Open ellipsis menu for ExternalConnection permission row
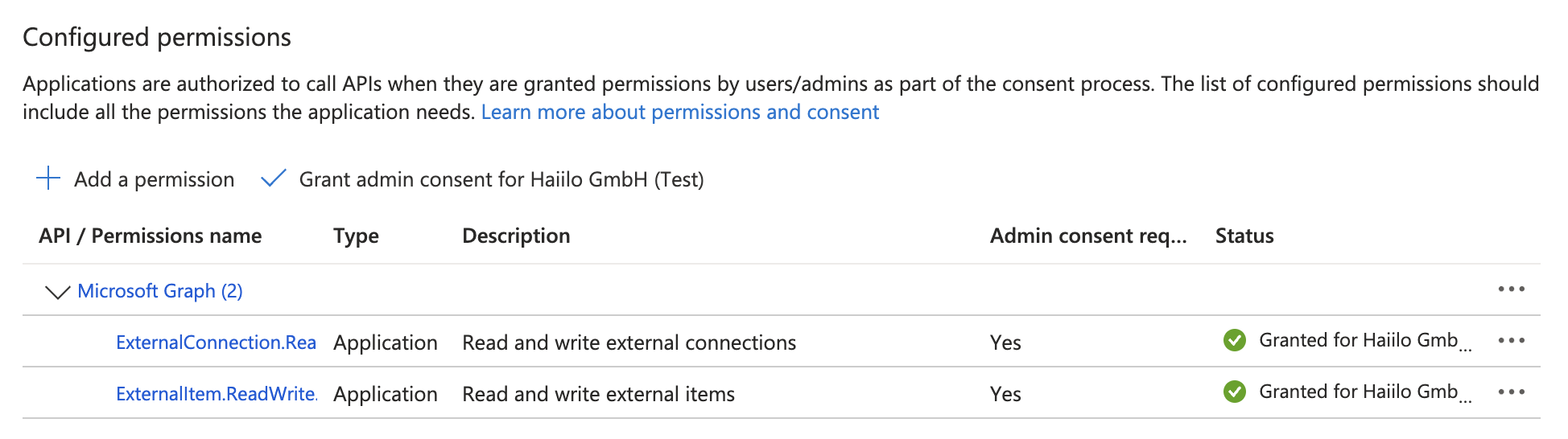The width and height of the screenshot is (1568, 439). pos(1511,341)
